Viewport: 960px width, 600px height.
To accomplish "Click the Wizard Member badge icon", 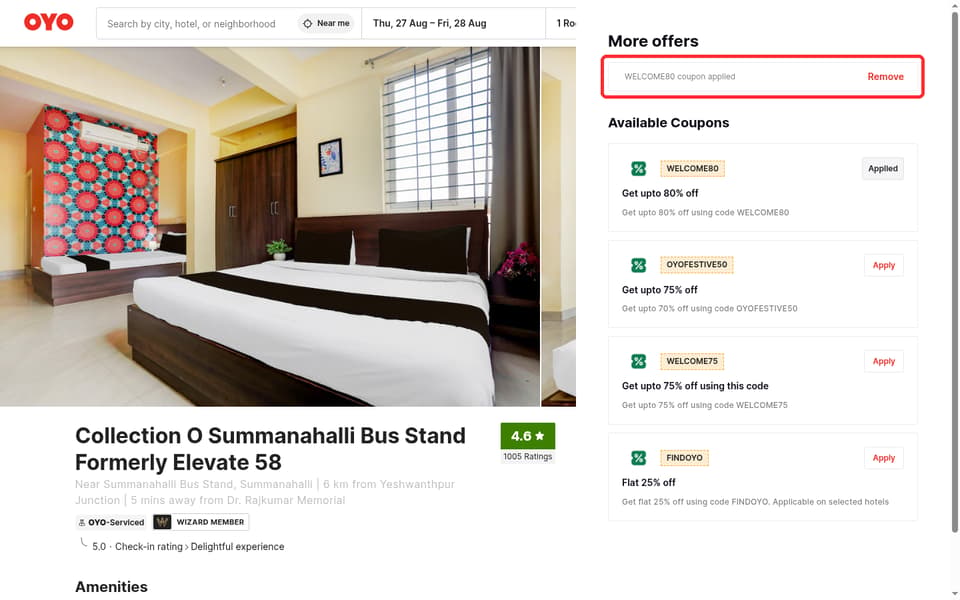I will pyautogui.click(x=162, y=522).
